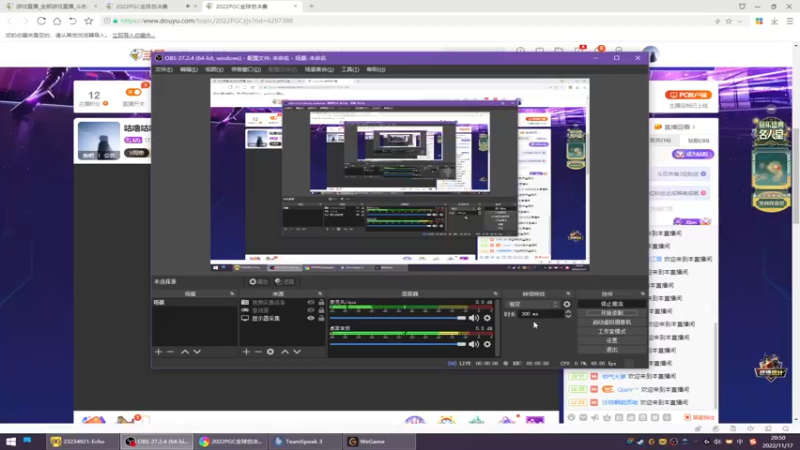Open user avatar on Douyu header
Image resolution: width=800 pixels, height=450 pixels.
click(651, 55)
